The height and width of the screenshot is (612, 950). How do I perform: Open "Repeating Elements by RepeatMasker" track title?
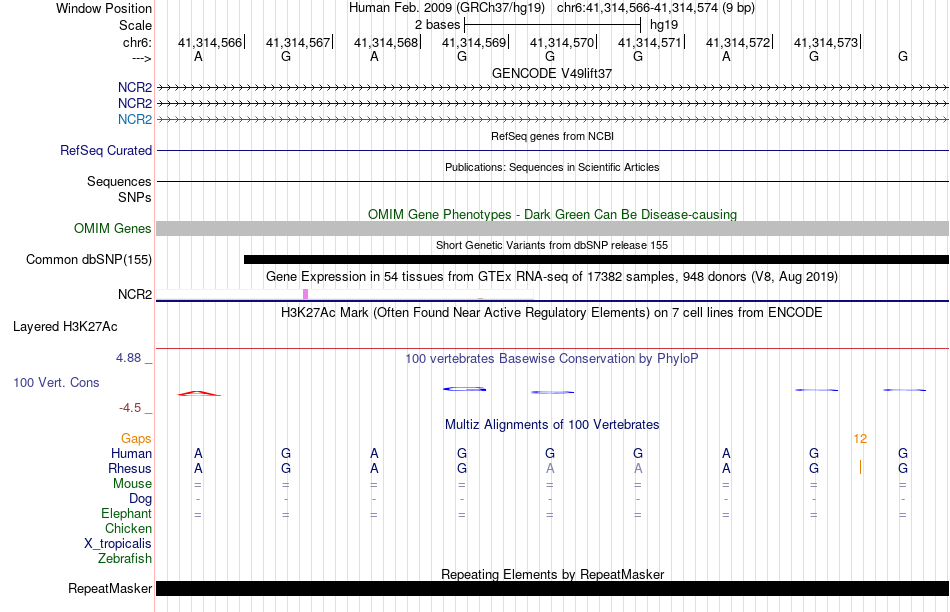(x=552, y=574)
